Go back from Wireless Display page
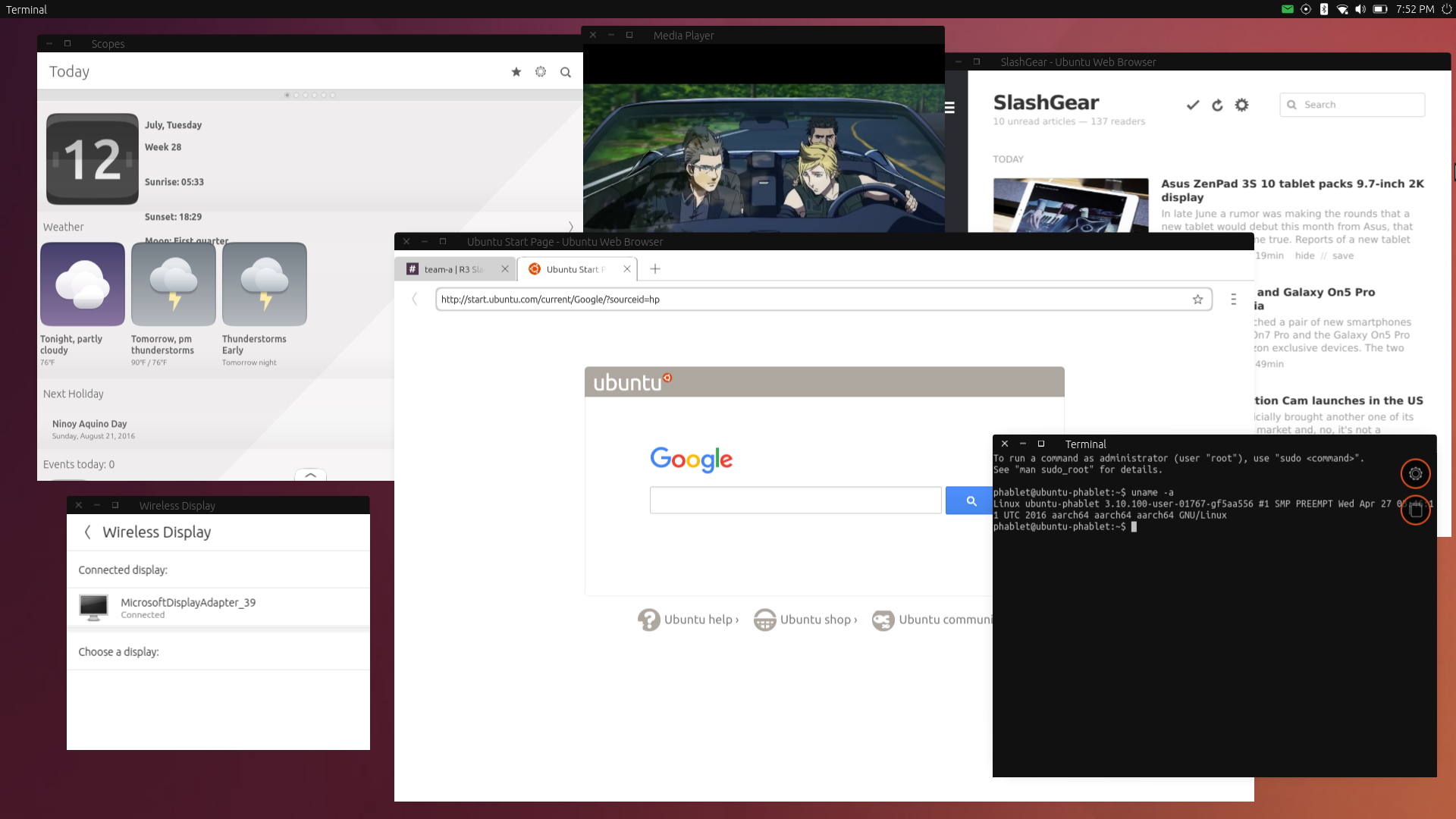Image resolution: width=1456 pixels, height=819 pixels. pyautogui.click(x=88, y=532)
